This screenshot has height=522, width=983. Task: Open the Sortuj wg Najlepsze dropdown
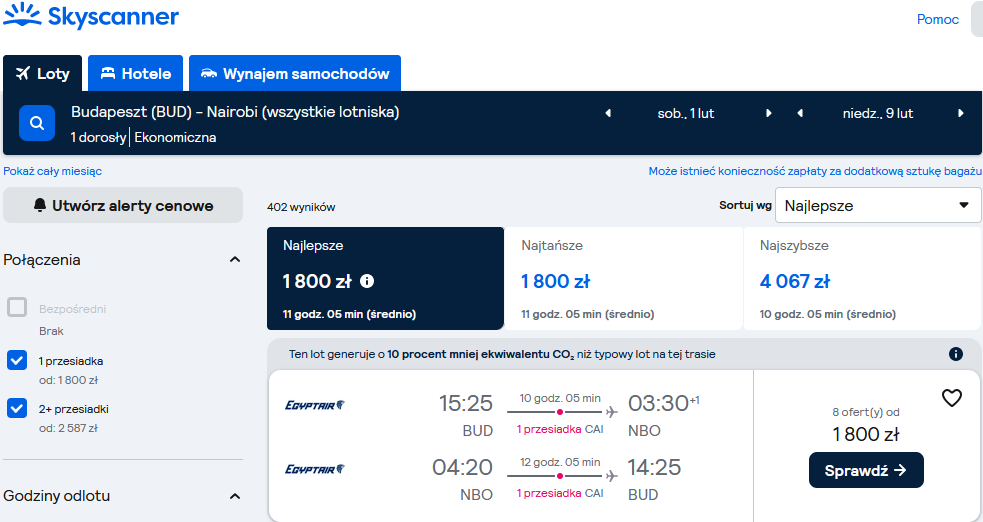point(878,205)
